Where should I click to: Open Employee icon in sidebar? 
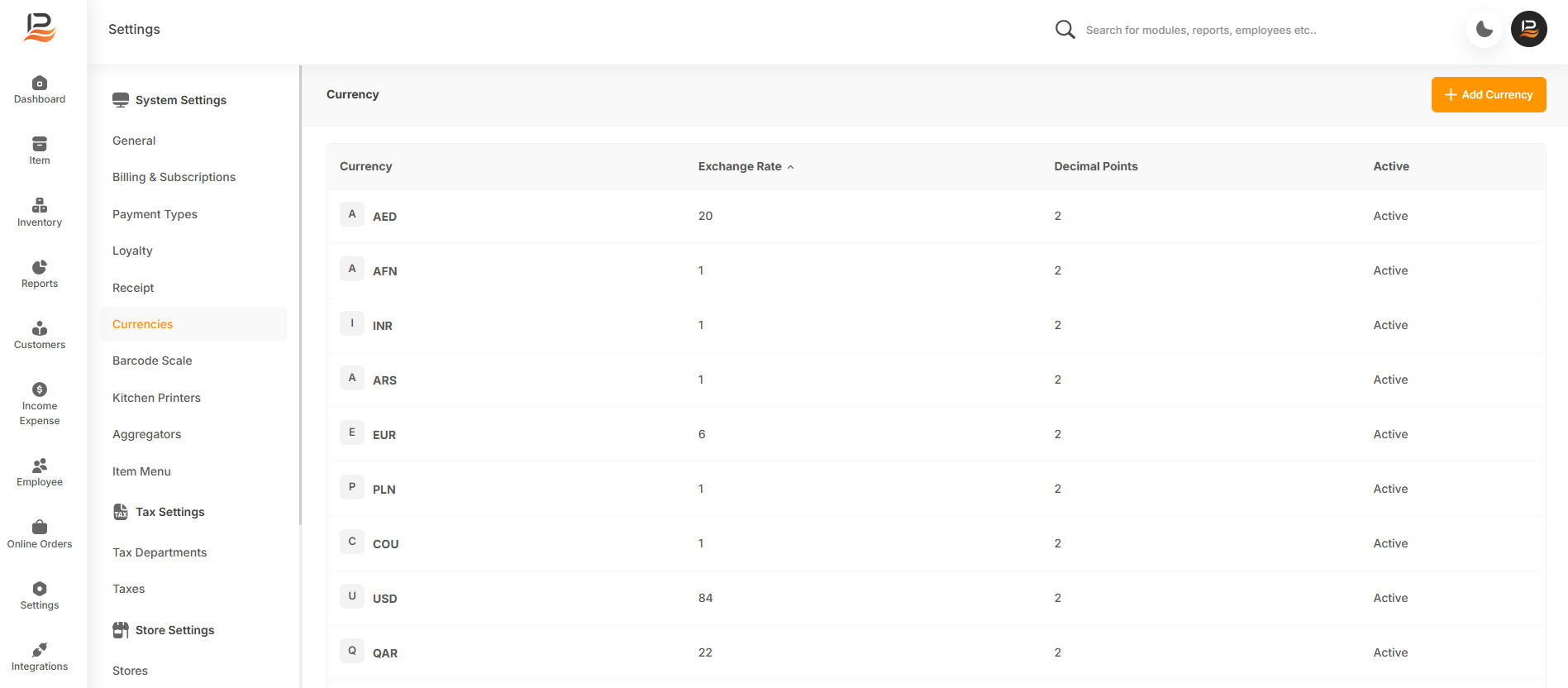[x=40, y=466]
